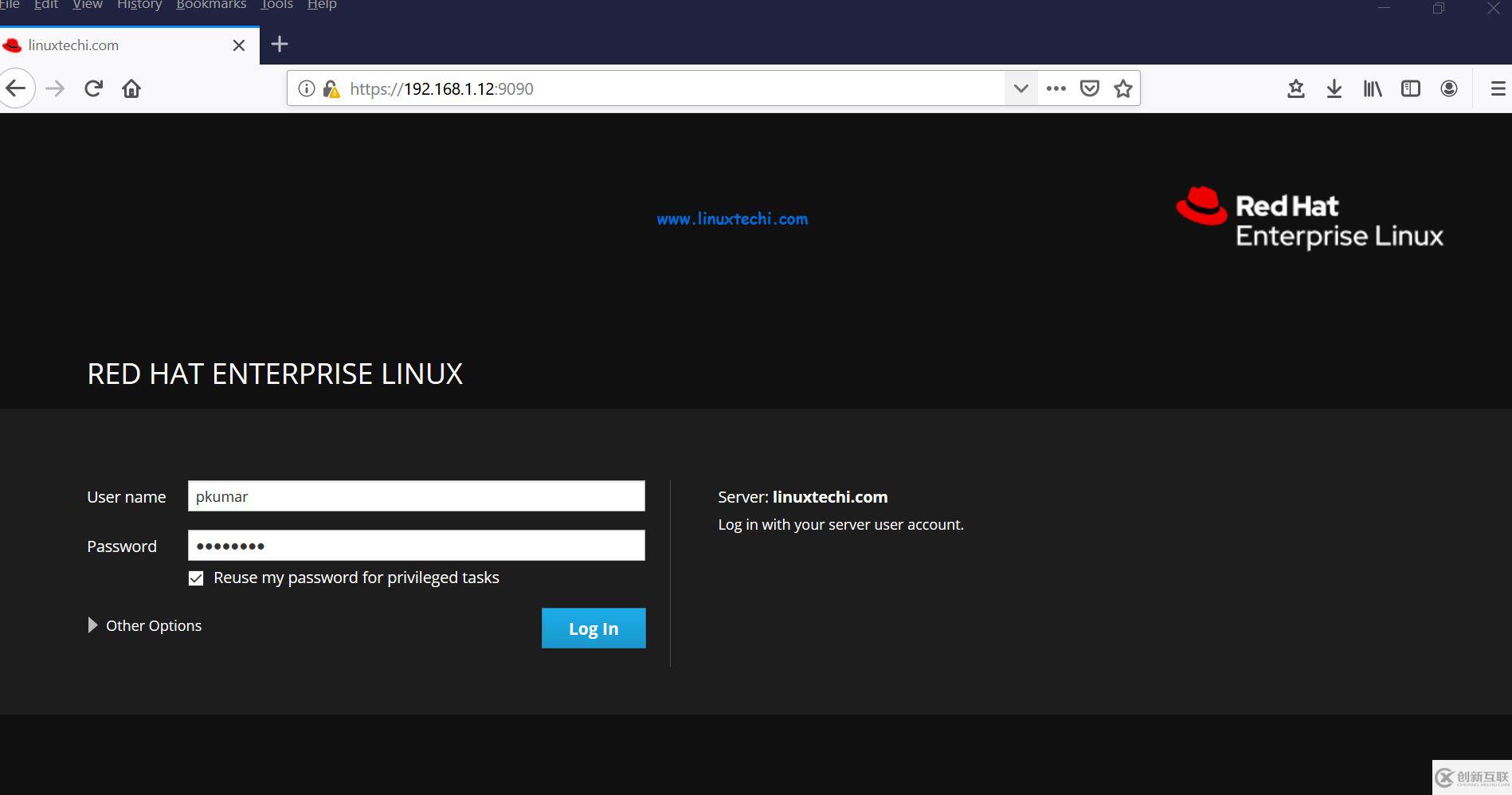Go back to the previous page
This screenshot has height=795, width=1512.
16,88
